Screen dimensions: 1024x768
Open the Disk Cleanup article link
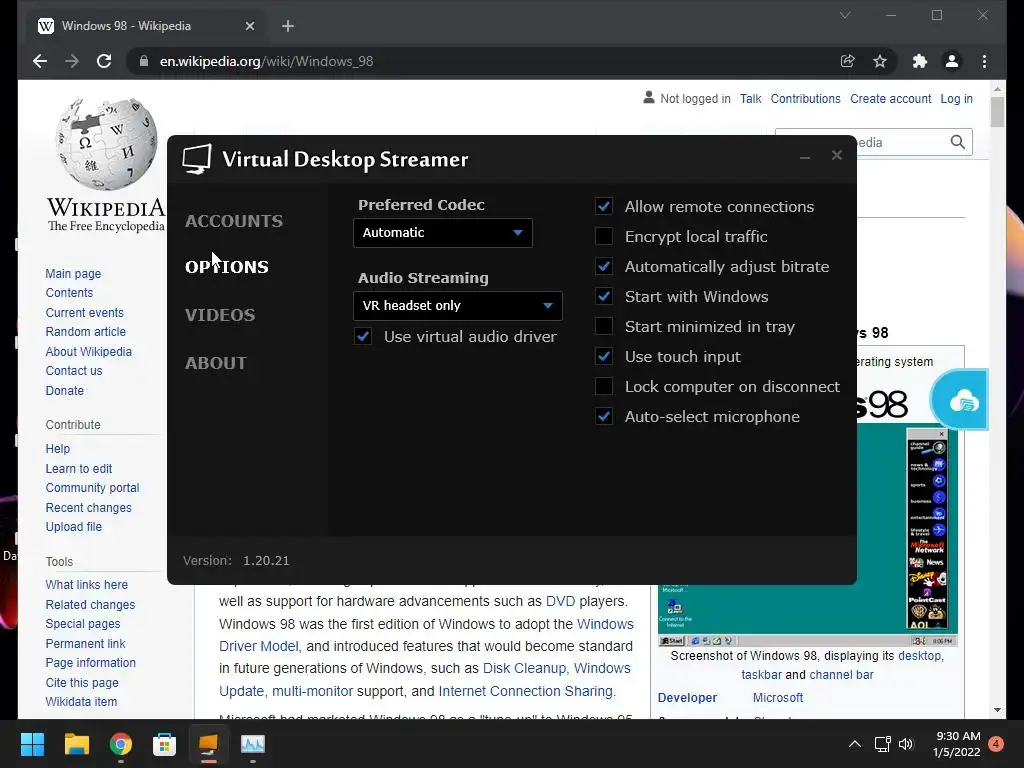[524, 668]
